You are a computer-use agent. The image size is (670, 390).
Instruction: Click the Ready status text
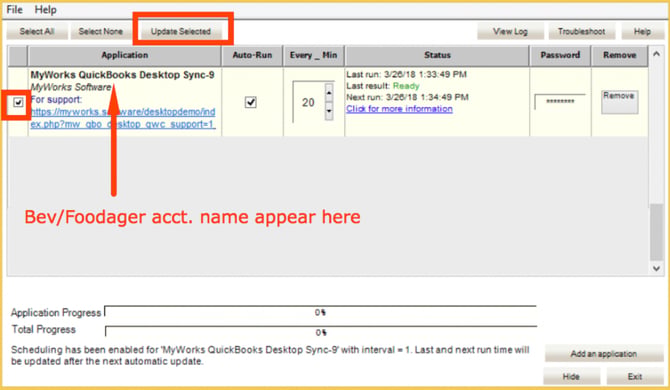tap(406, 86)
